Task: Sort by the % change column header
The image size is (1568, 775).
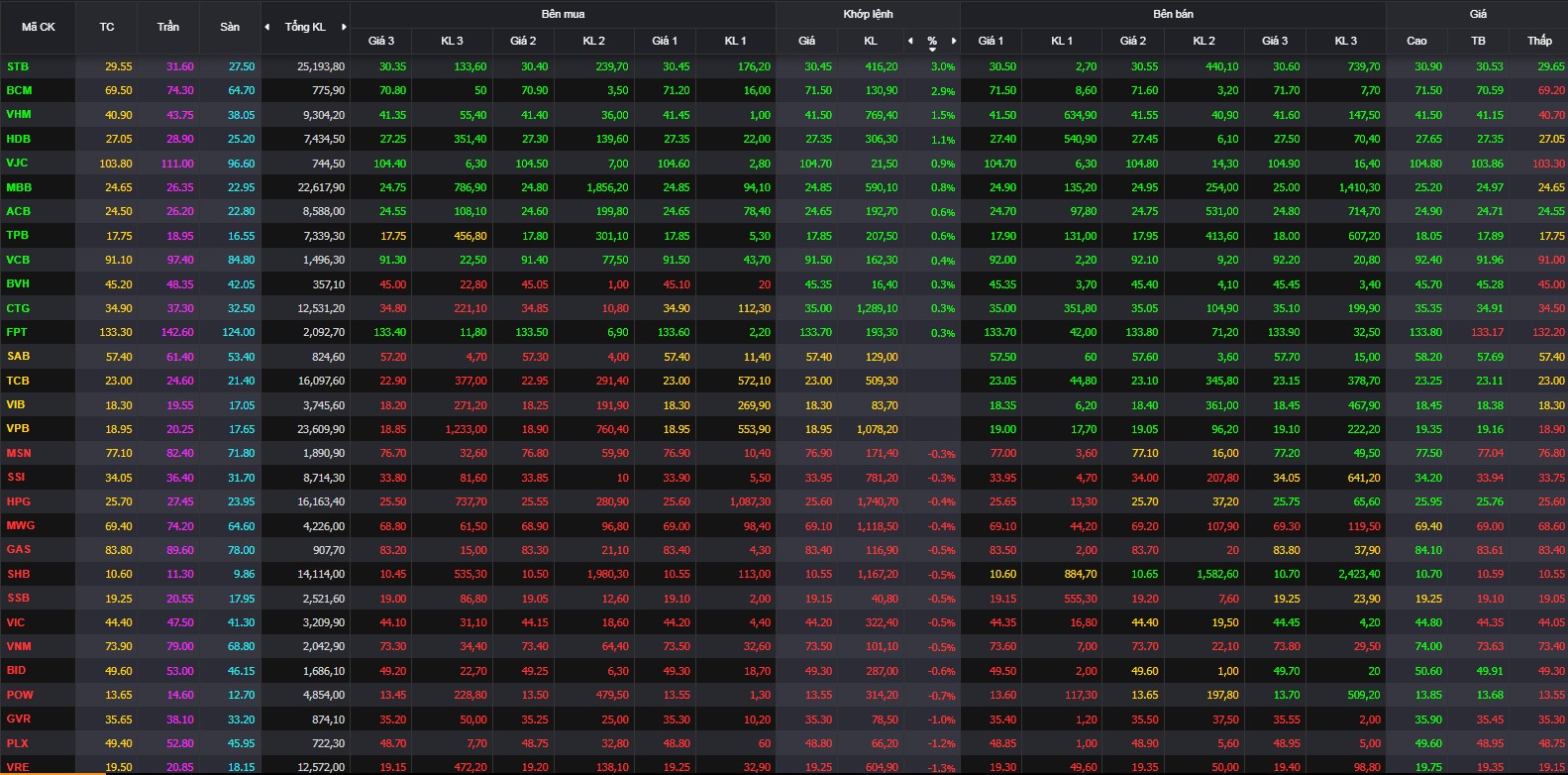Action: 932,41
